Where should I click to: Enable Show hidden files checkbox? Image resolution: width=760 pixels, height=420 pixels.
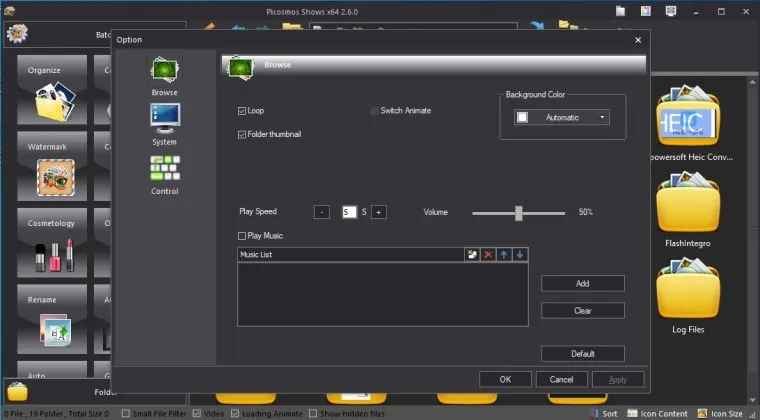click(x=313, y=414)
